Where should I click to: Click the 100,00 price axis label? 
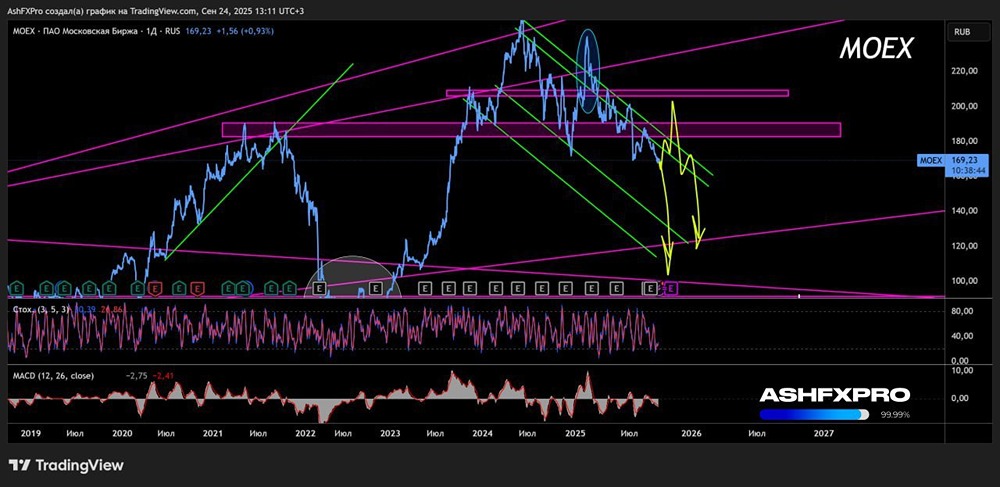pos(962,280)
